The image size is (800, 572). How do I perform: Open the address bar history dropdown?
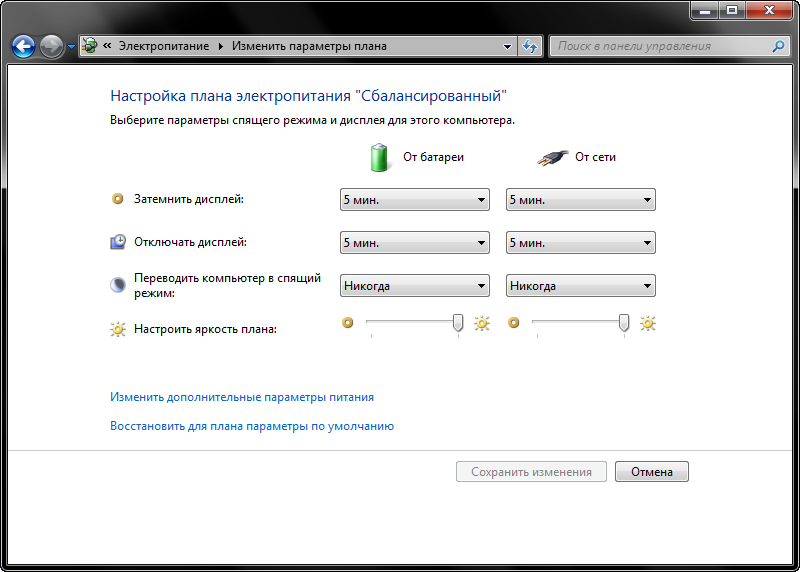point(507,46)
